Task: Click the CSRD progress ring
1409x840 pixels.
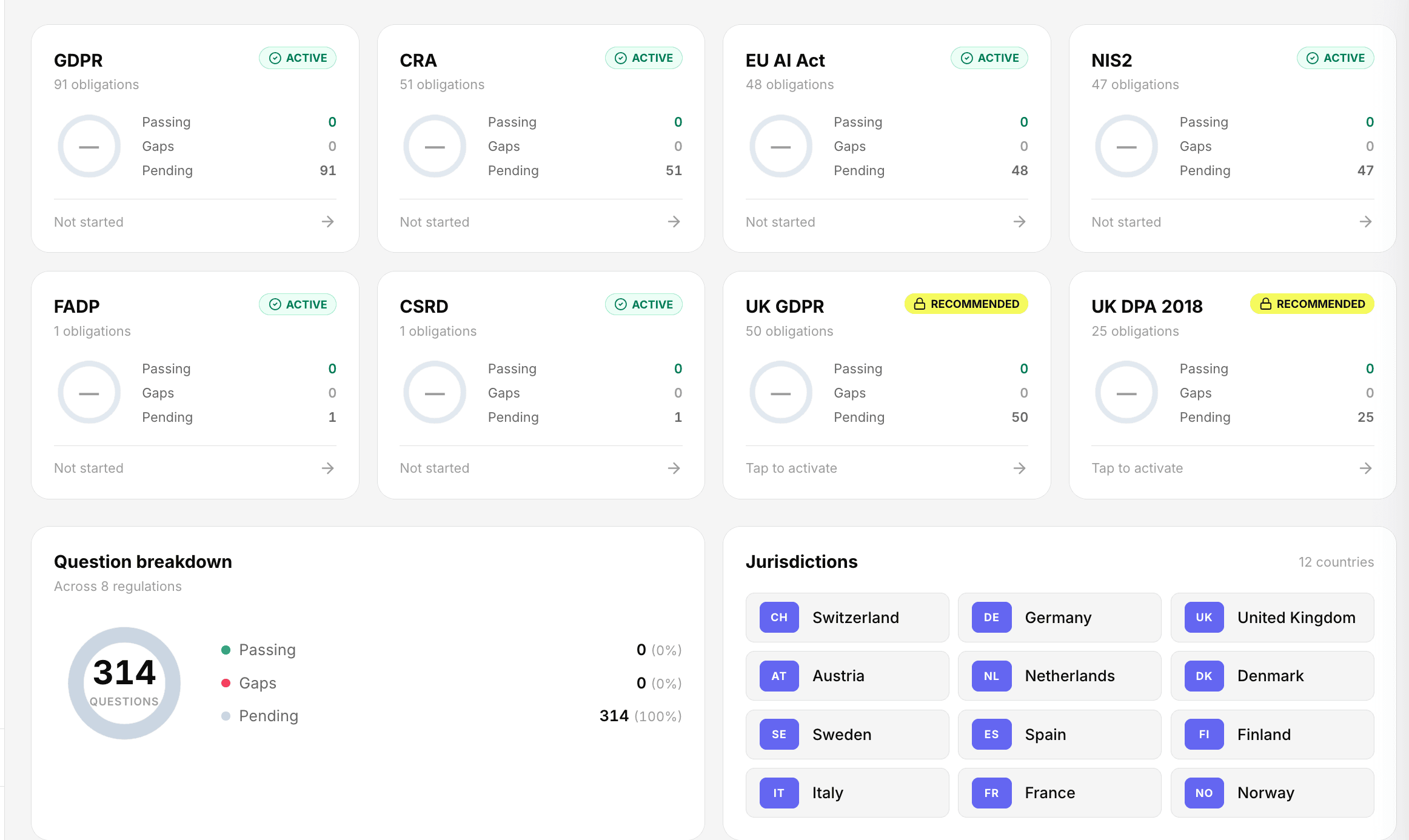Action: click(x=435, y=393)
